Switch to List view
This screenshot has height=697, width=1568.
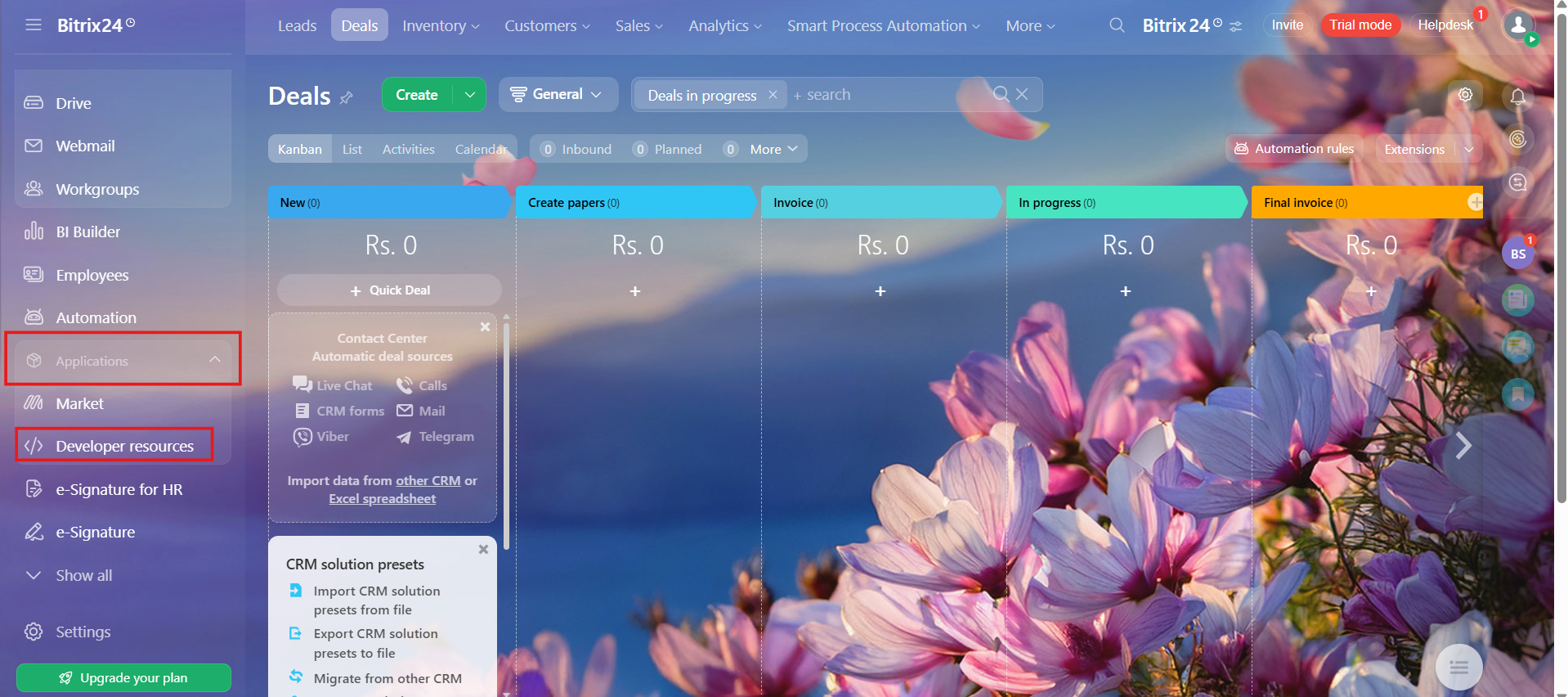coord(352,149)
